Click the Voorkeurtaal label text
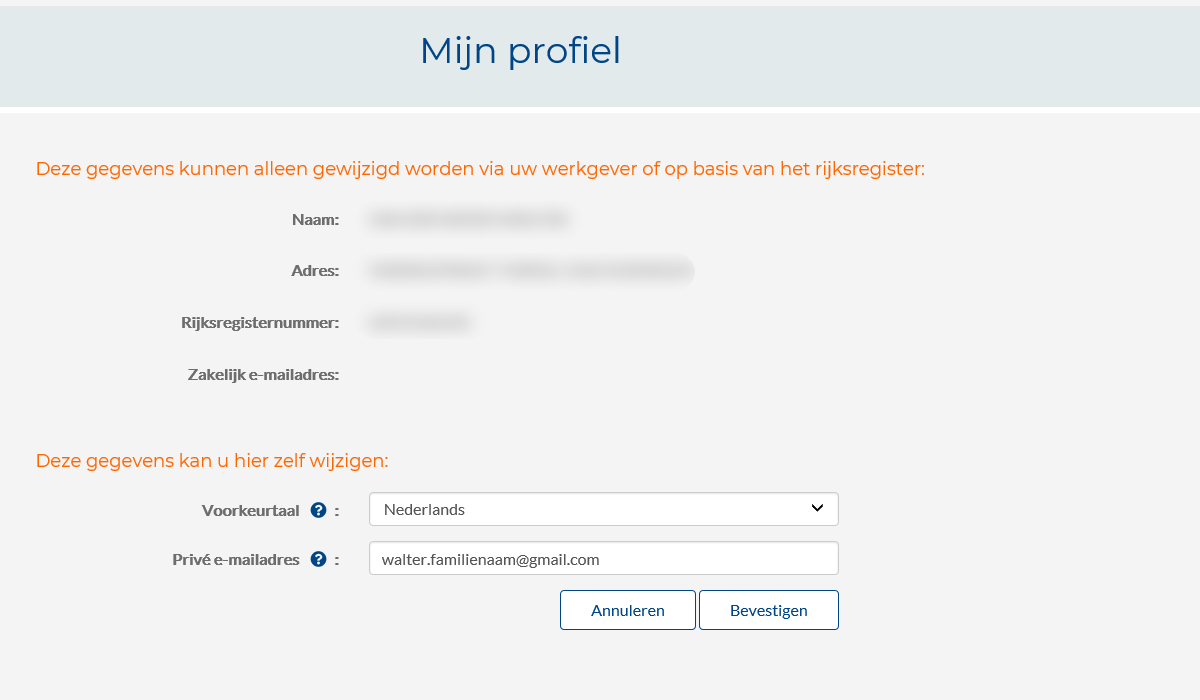1200x700 pixels. tap(250, 510)
